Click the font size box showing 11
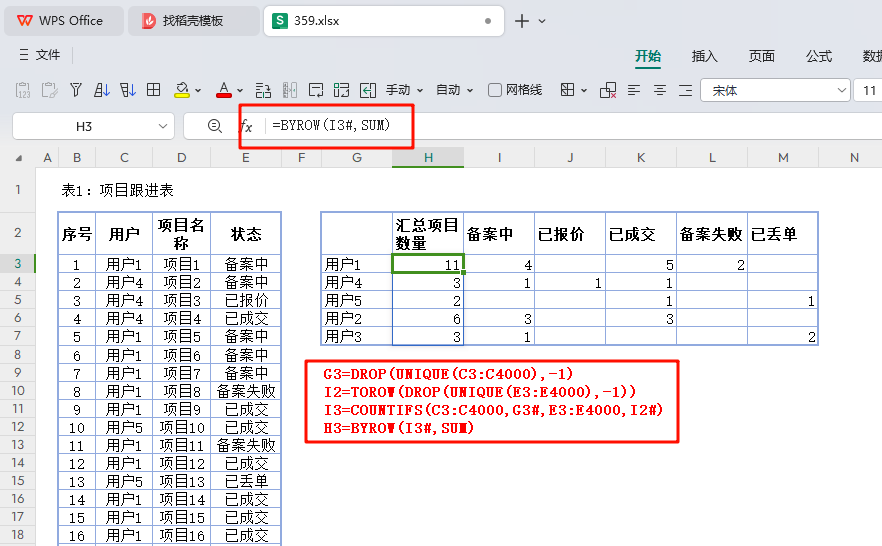 pos(868,90)
